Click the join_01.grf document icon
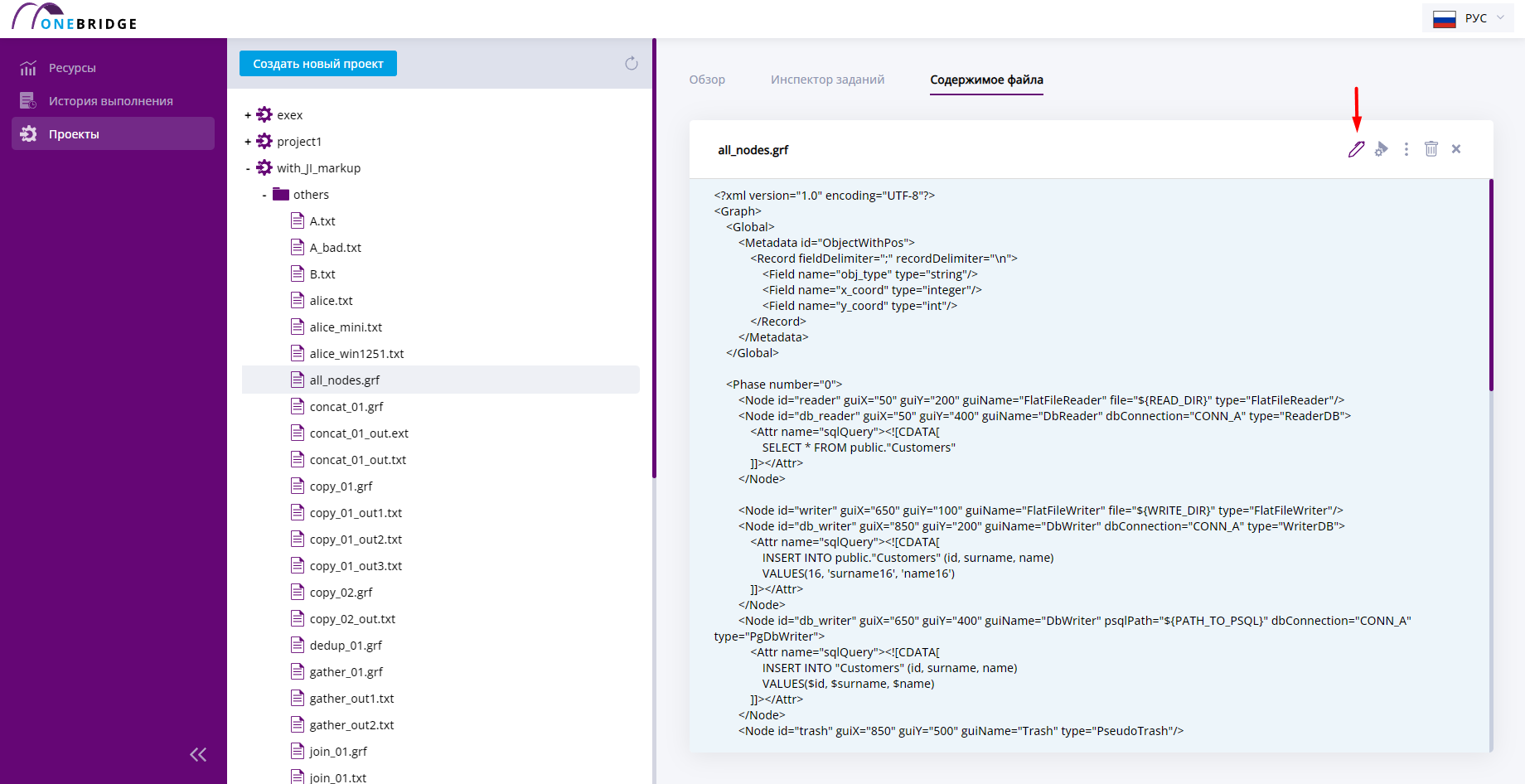 coord(298,751)
